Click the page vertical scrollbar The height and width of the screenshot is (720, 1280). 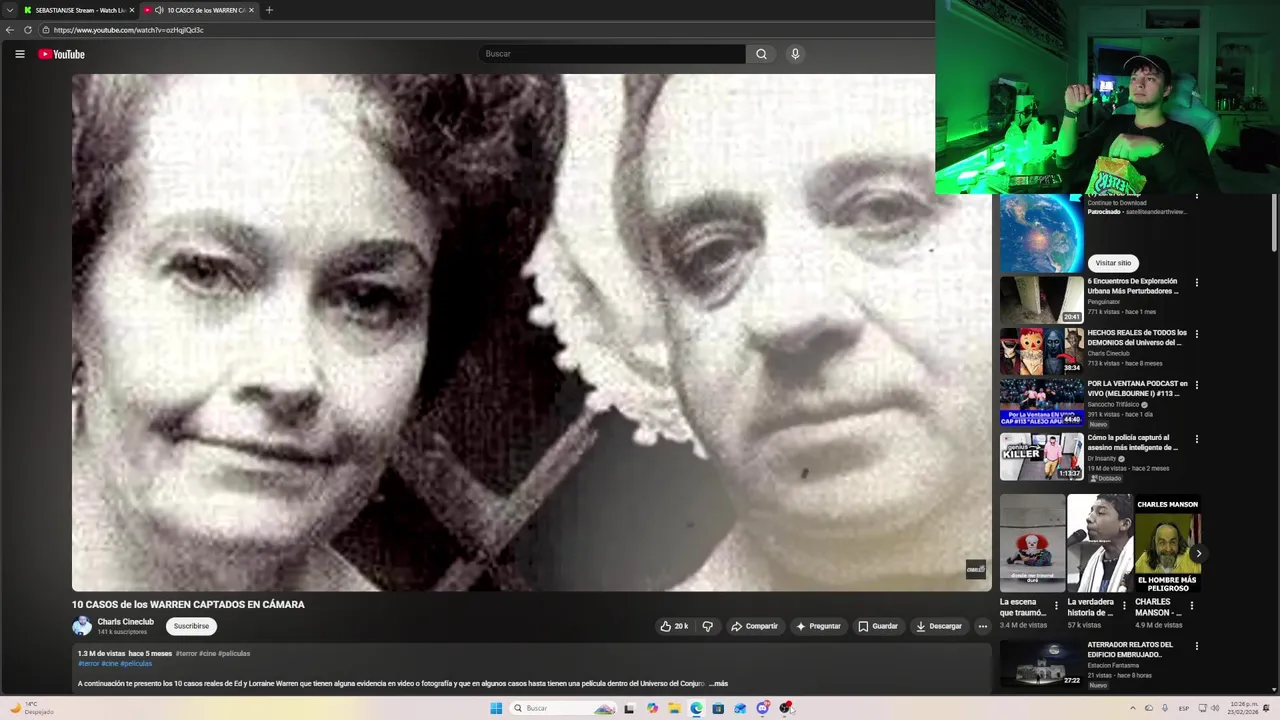[x=1274, y=223]
